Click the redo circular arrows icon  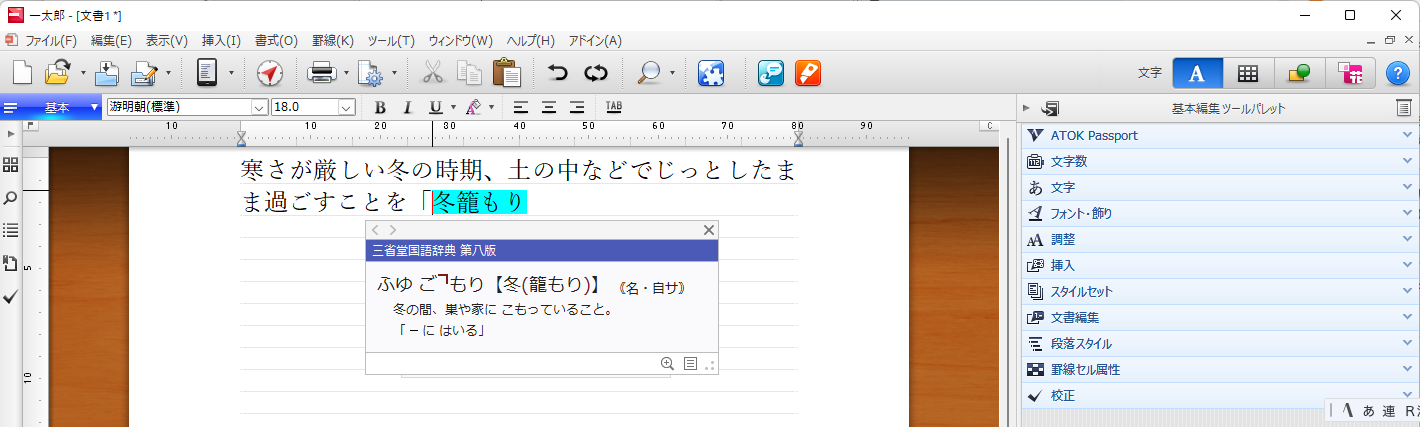coord(596,73)
